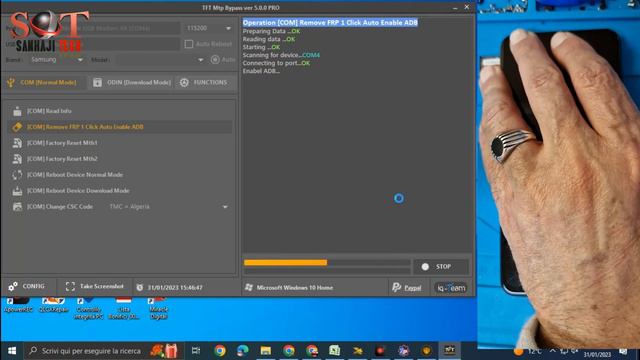
Task: Open the Paypal link
Action: pos(407,288)
